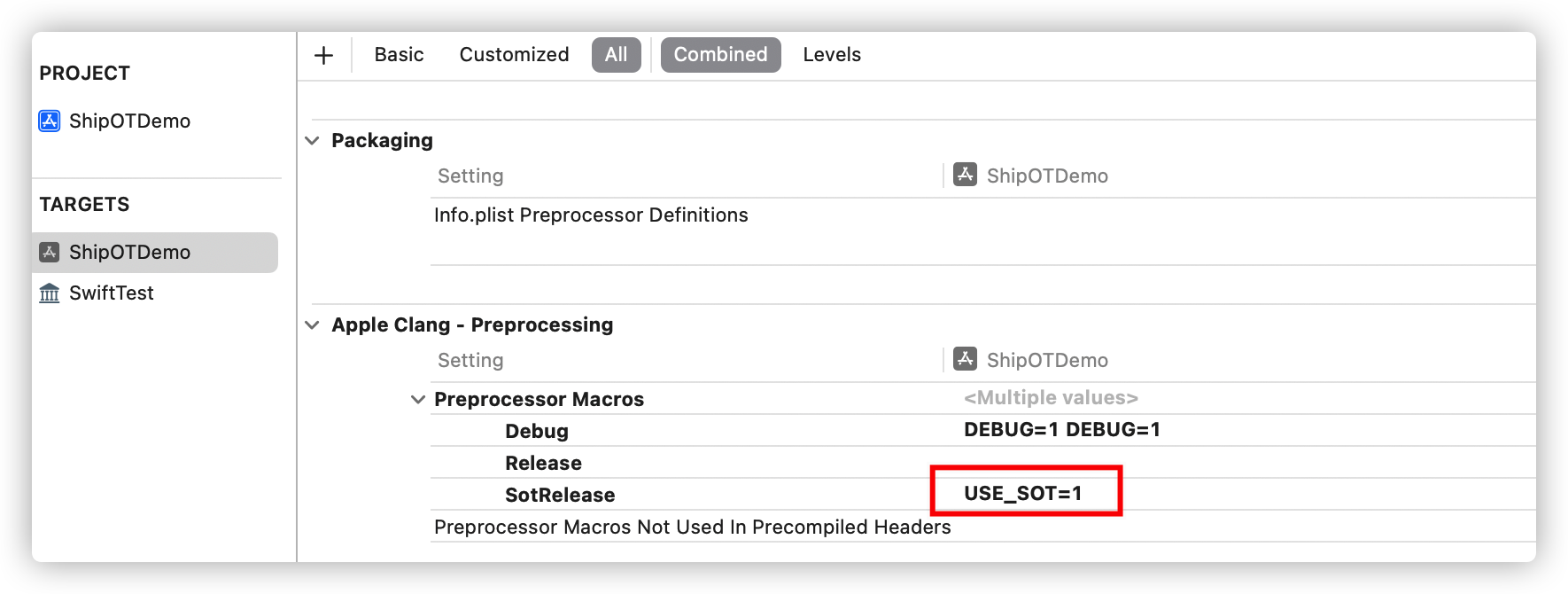Image resolution: width=1568 pixels, height=594 pixels.
Task: Select SwiftTest target bank-style icon
Action: click(50, 293)
